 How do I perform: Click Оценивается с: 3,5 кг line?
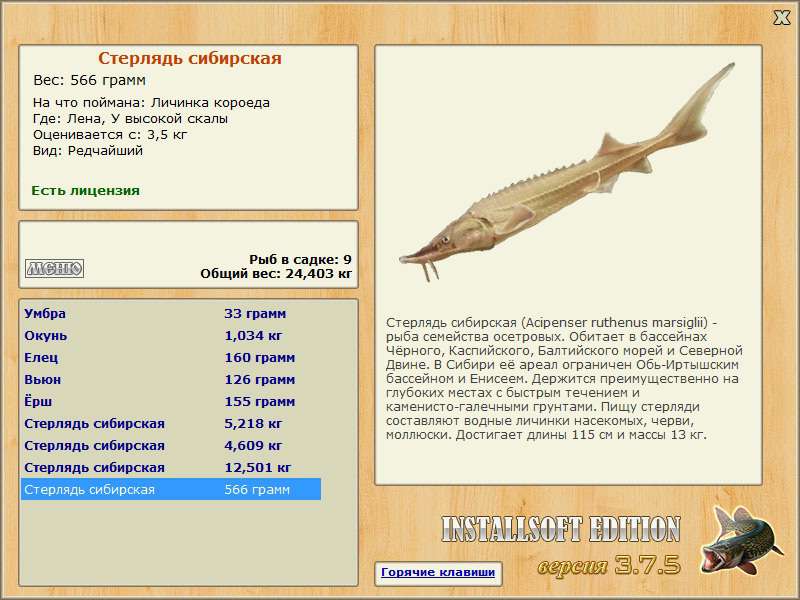point(110,135)
